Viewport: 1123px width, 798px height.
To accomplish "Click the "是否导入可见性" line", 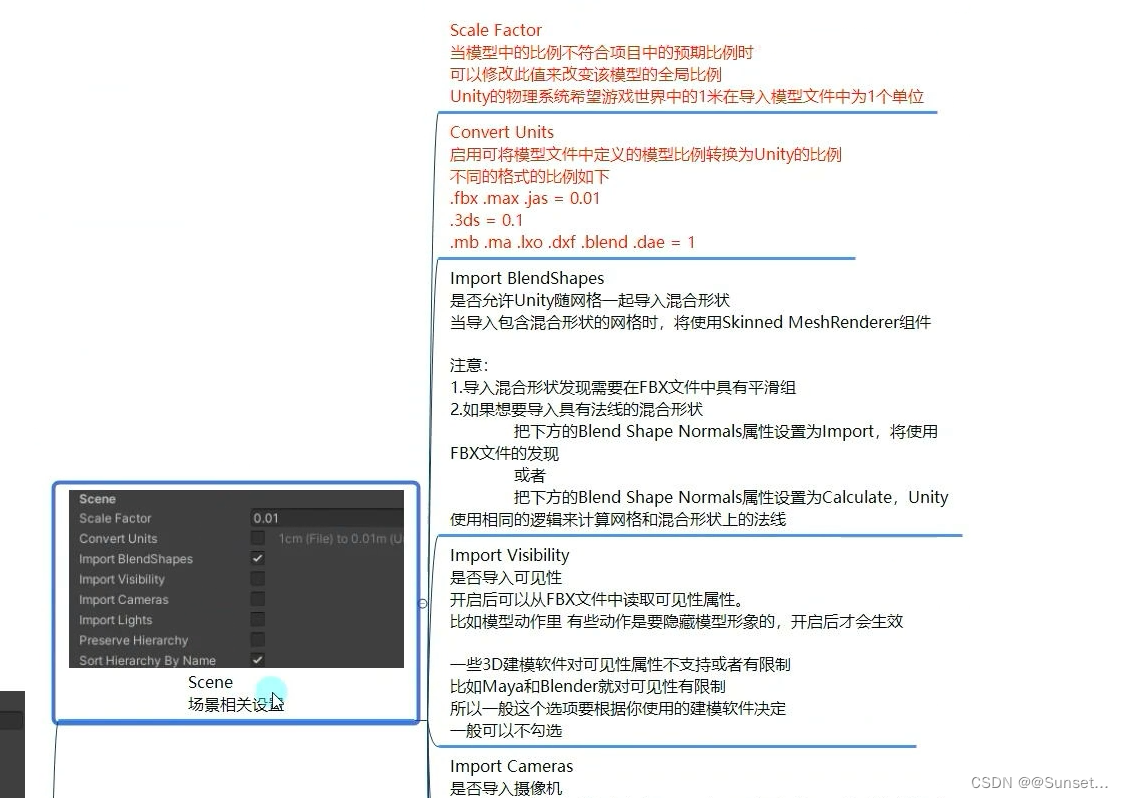I will 506,577.
